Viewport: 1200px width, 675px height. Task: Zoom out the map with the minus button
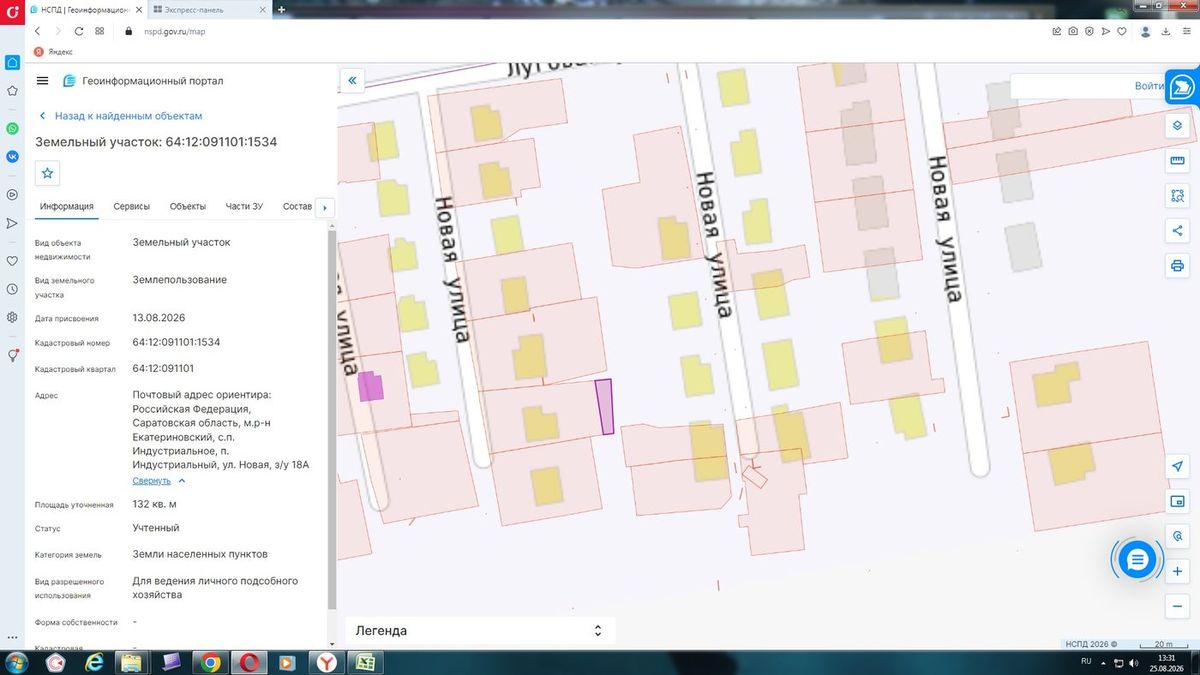(x=1178, y=606)
